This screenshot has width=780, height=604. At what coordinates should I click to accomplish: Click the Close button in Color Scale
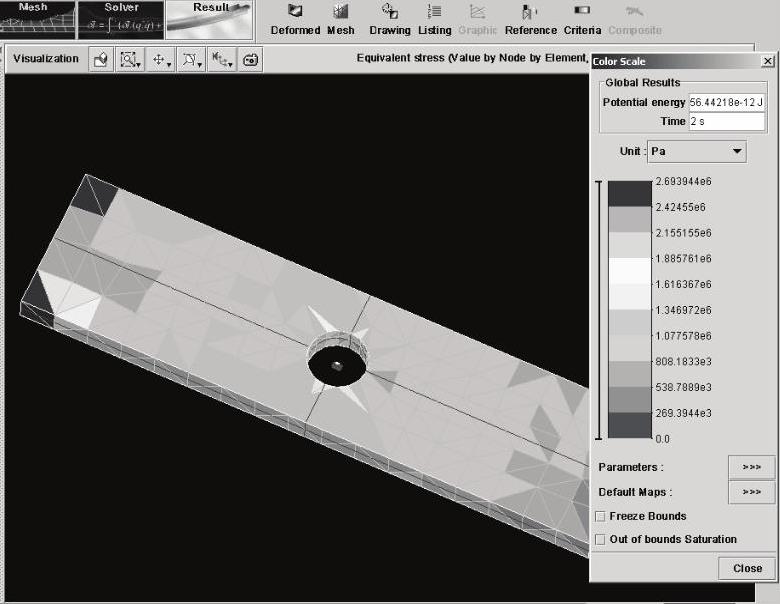[x=747, y=568]
